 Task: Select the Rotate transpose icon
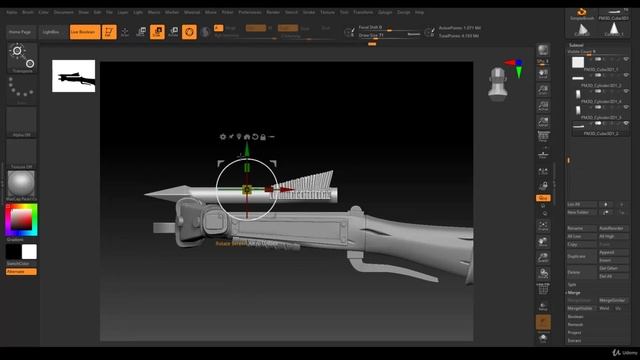click(x=173, y=32)
